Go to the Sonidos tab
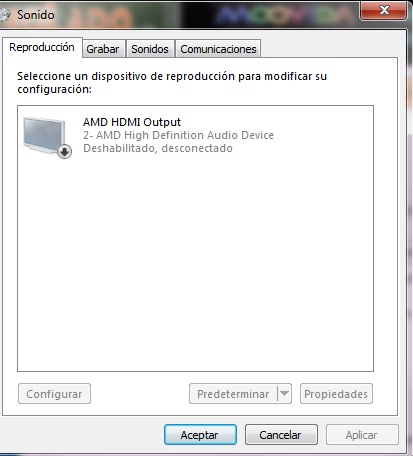This screenshot has height=456, width=413. 150,49
